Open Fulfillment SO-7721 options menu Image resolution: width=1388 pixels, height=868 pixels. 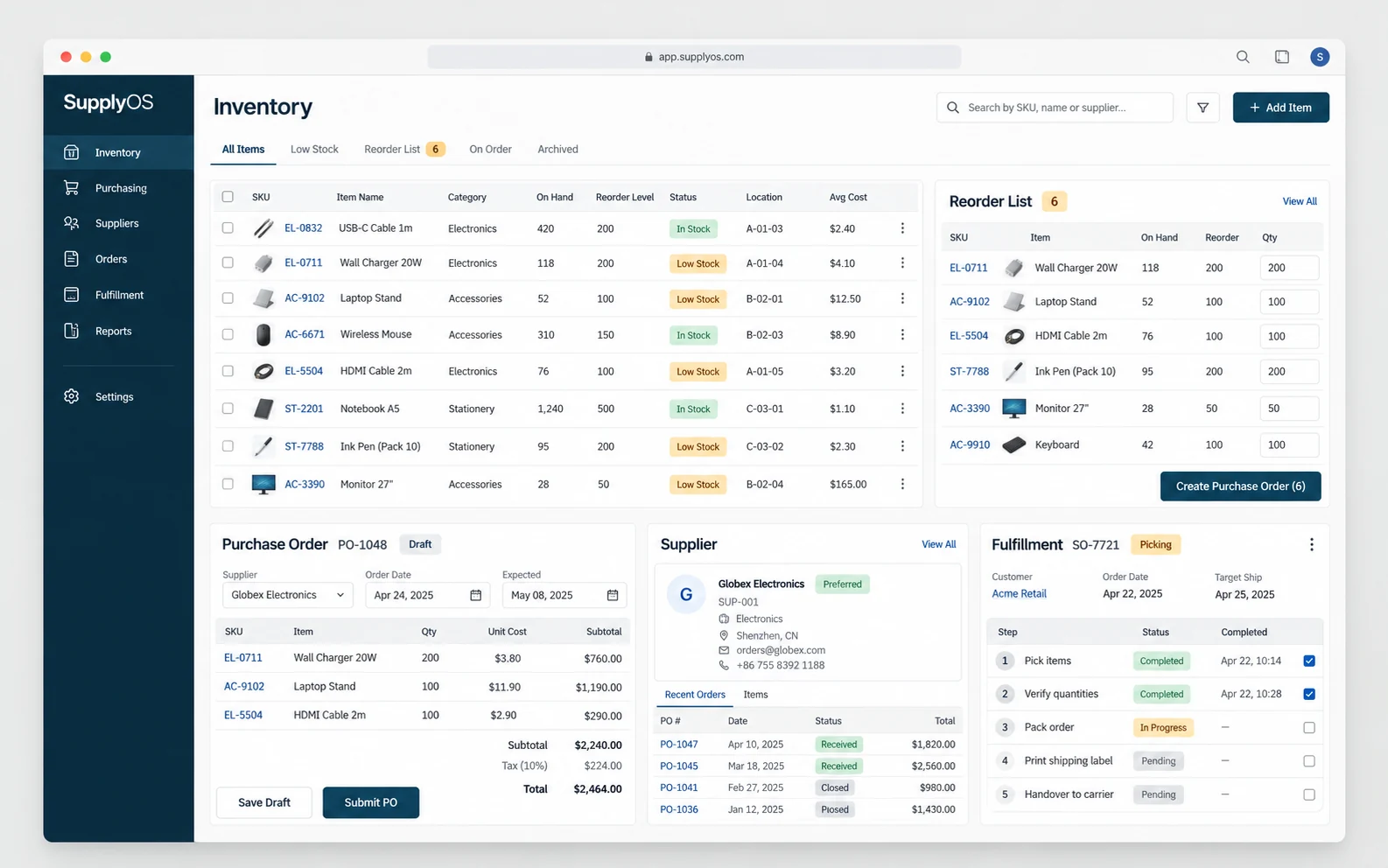[x=1311, y=544]
